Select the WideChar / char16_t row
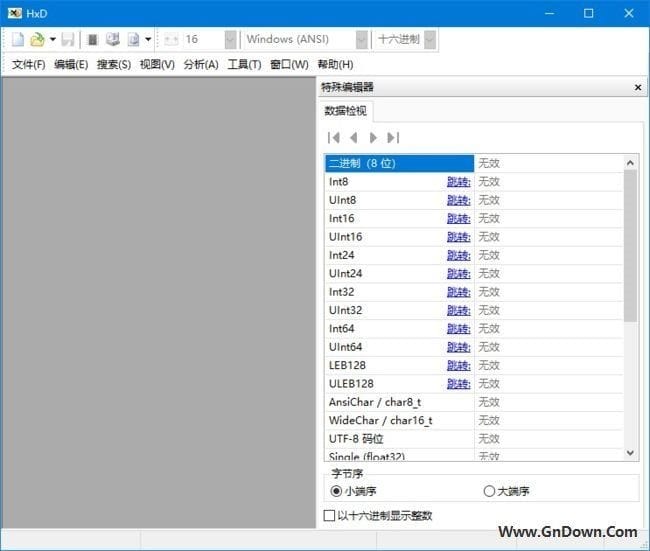This screenshot has width=650, height=551. pyautogui.click(x=474, y=420)
